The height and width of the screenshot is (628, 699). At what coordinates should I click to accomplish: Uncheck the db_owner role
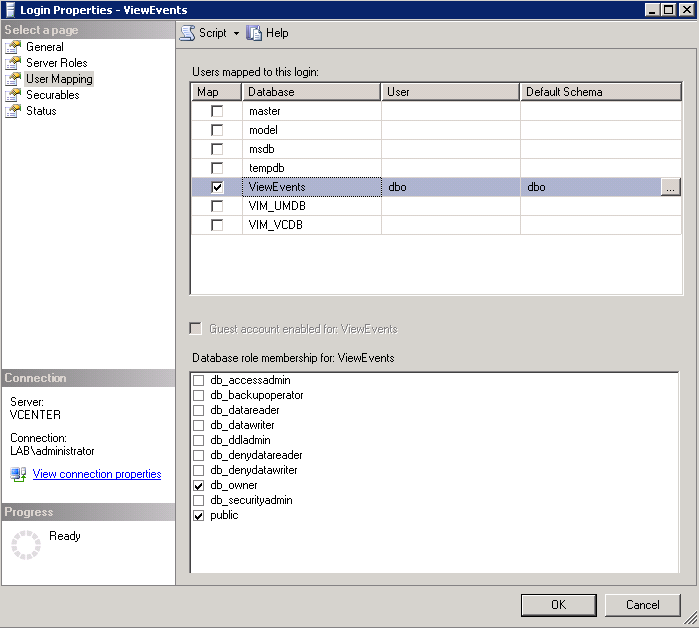[x=198, y=485]
